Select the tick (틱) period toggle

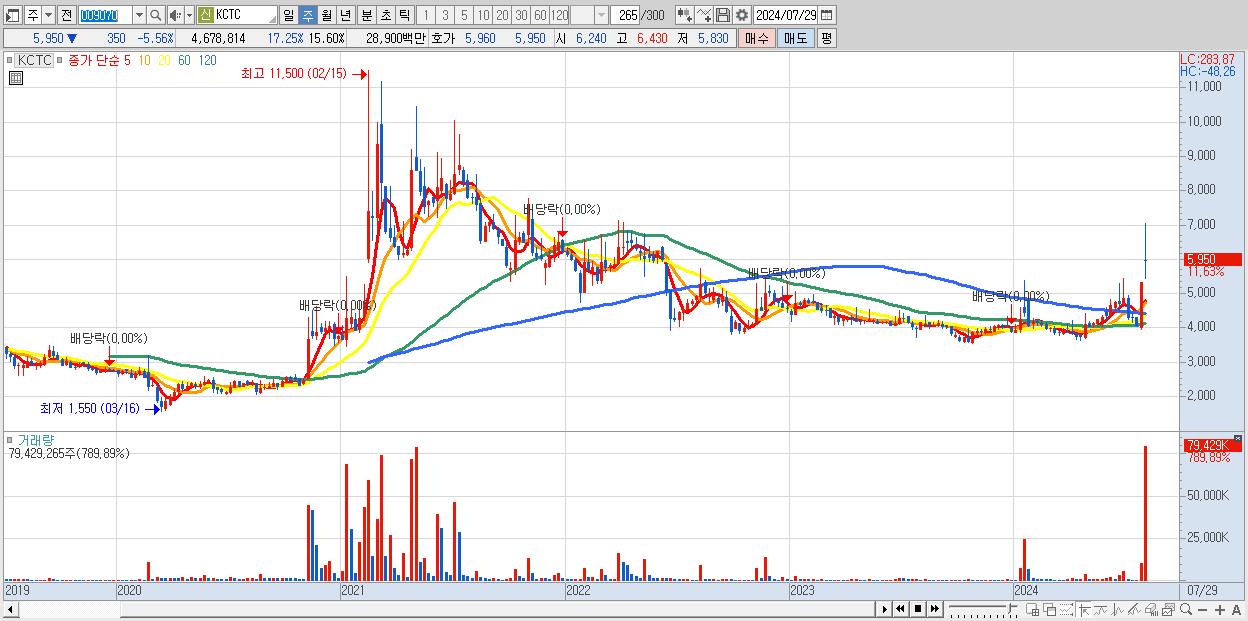(x=404, y=15)
